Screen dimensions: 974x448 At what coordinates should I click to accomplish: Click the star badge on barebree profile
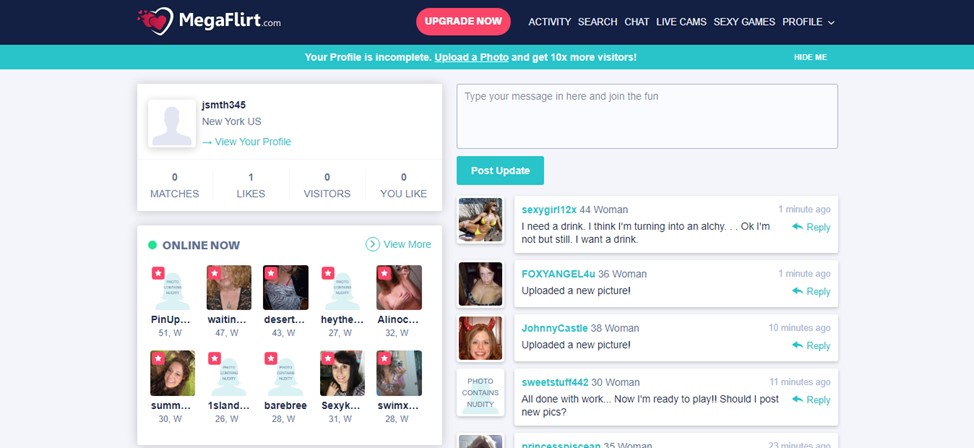click(271, 359)
